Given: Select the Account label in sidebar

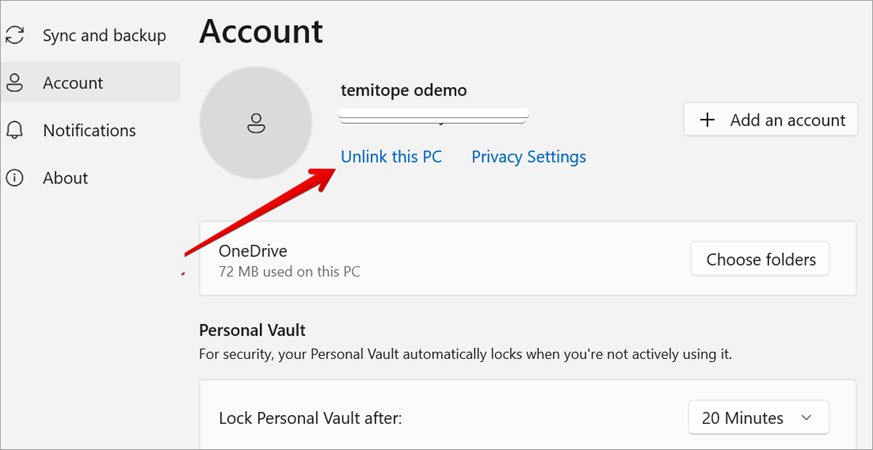Looking at the screenshot, I should (x=73, y=83).
